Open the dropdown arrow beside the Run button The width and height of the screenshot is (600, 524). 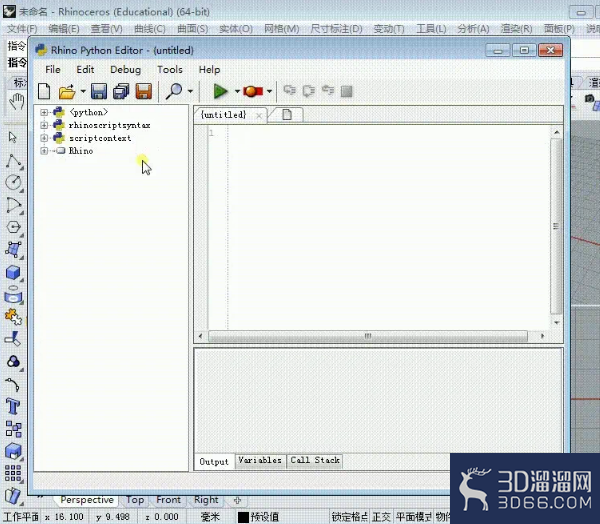click(x=237, y=91)
